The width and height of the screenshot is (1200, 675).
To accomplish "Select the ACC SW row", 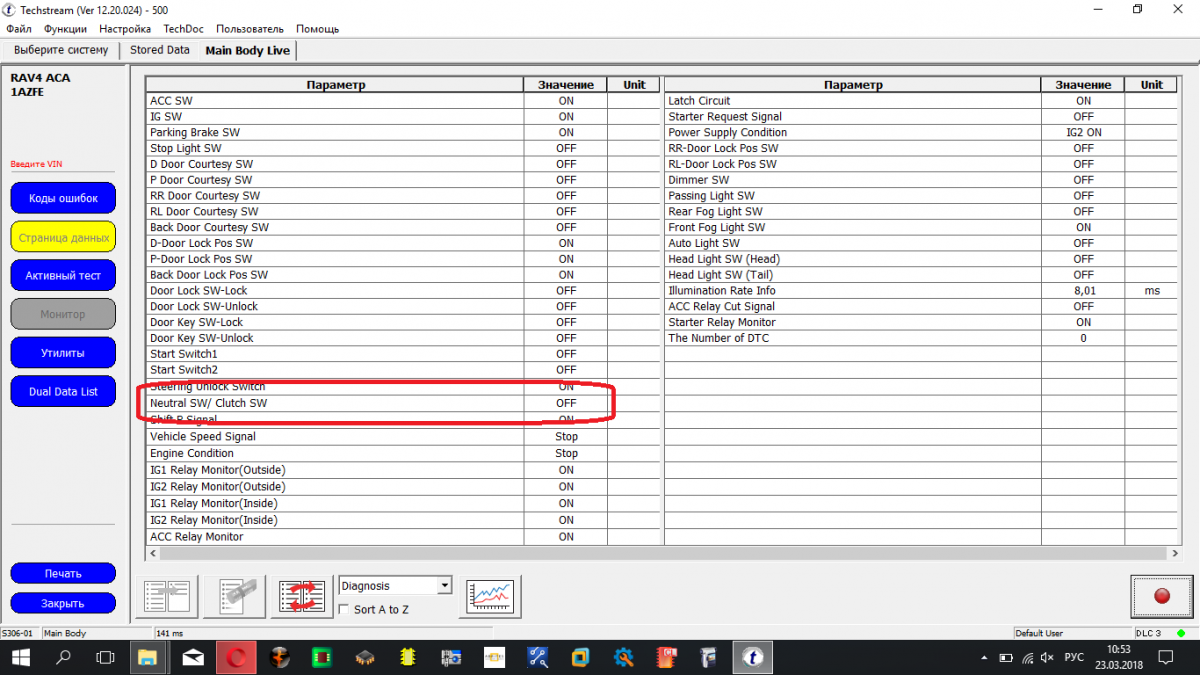I will tap(404, 101).
